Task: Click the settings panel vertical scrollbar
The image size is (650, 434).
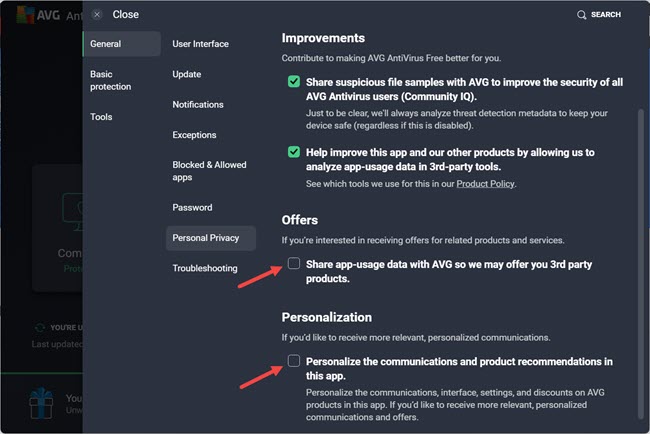Action: 640,250
